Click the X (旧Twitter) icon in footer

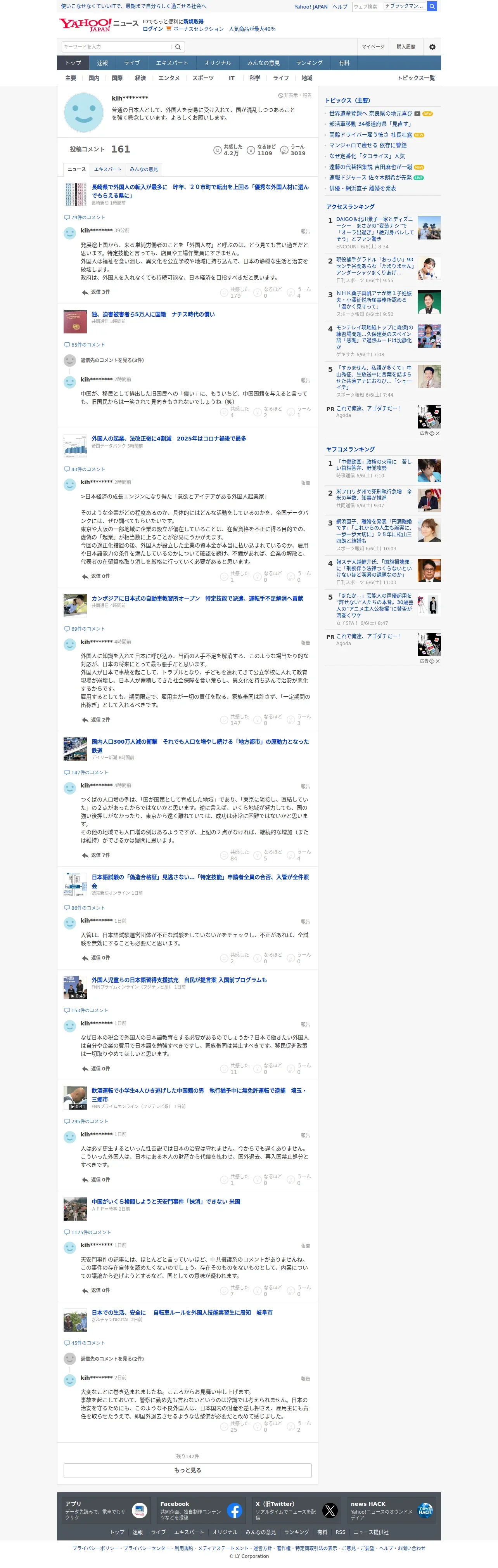[330, 1510]
